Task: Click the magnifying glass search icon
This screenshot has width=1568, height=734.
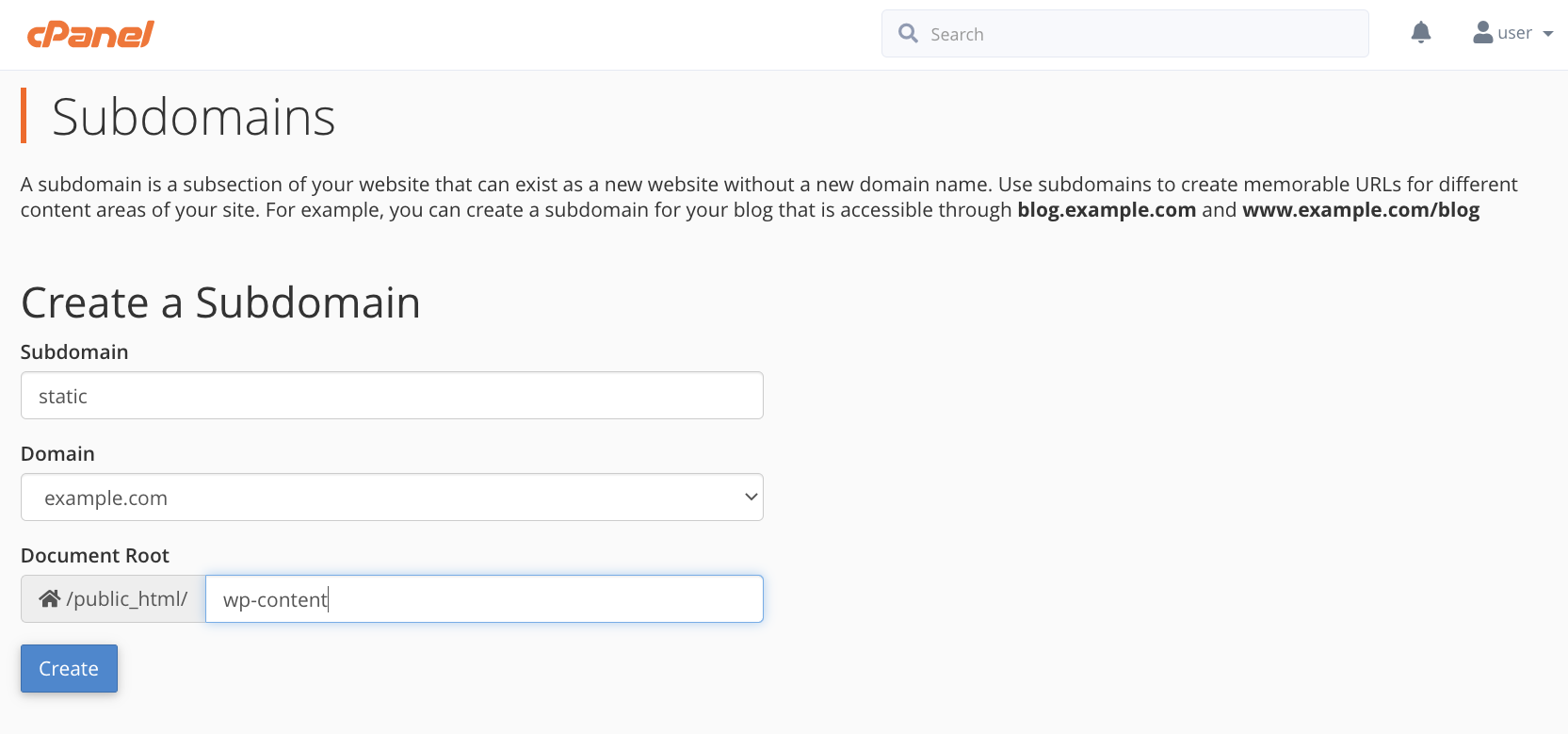Action: (908, 34)
